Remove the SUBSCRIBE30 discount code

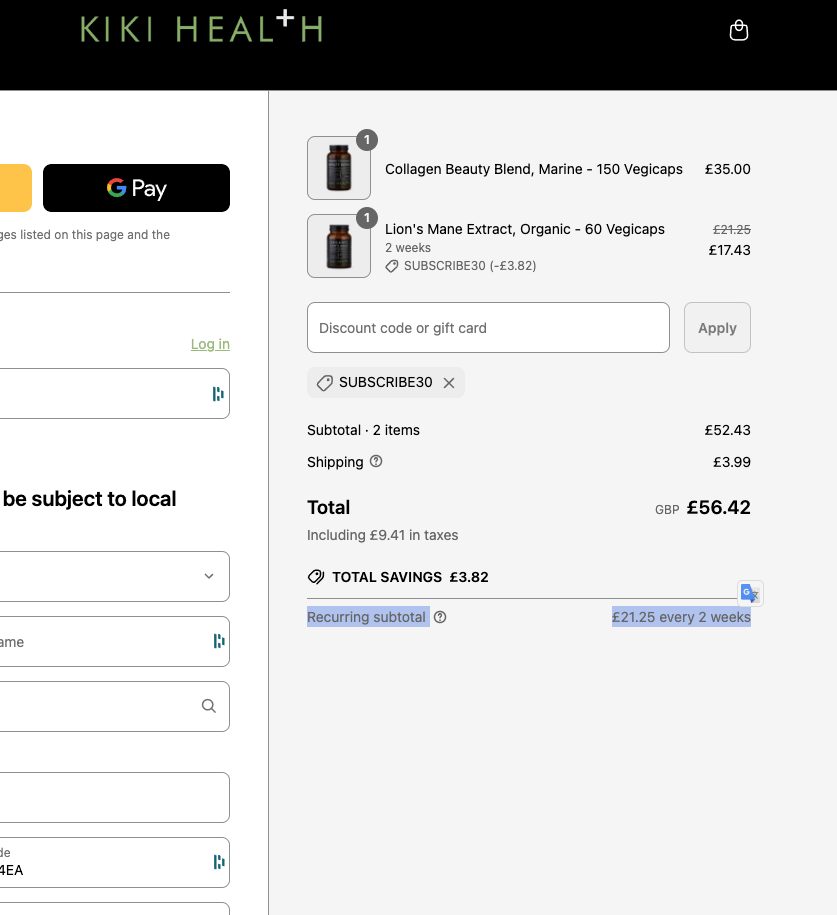pyautogui.click(x=449, y=383)
